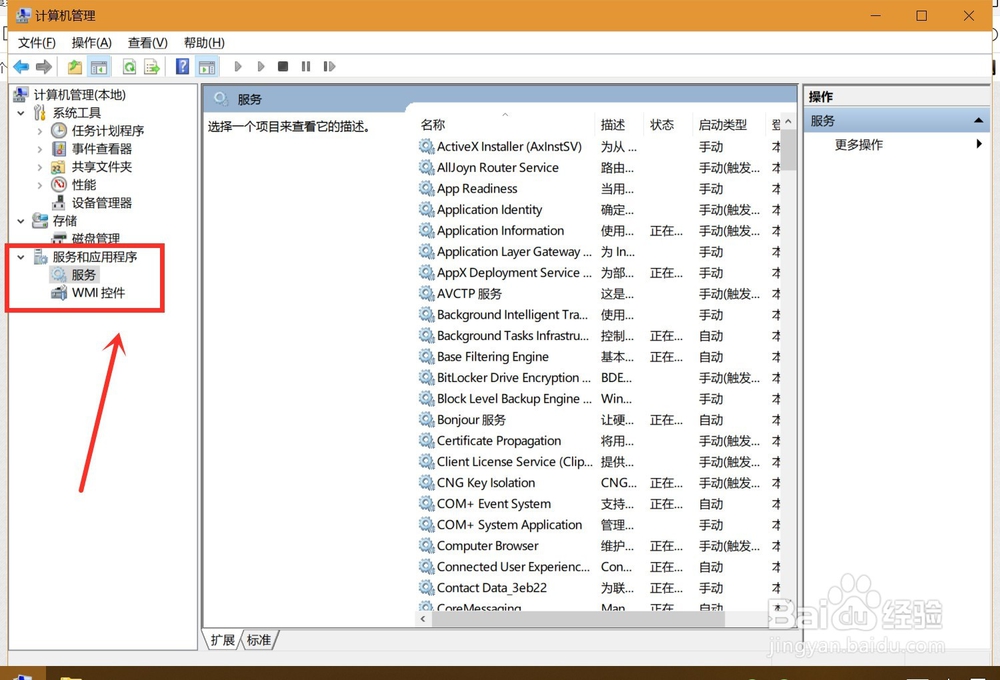Screen dimensions: 1000x680
Task: Collapse the 服务 section in the action panel
Action: 977,120
